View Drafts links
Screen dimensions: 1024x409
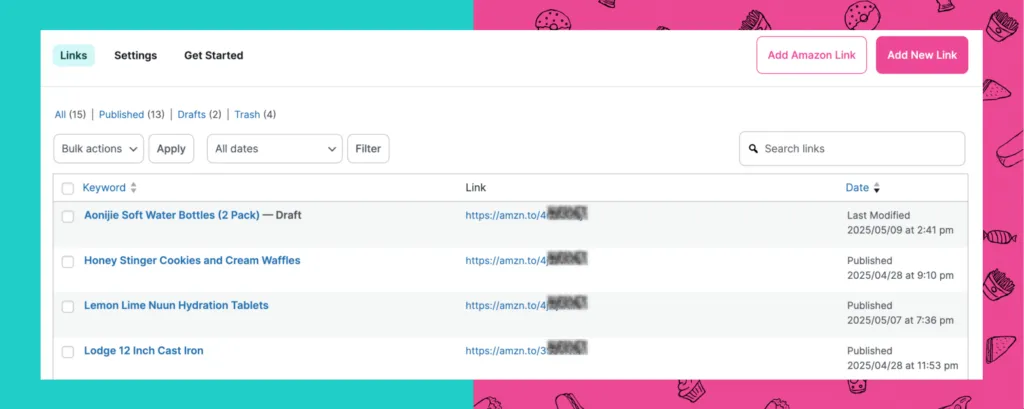click(x=192, y=114)
